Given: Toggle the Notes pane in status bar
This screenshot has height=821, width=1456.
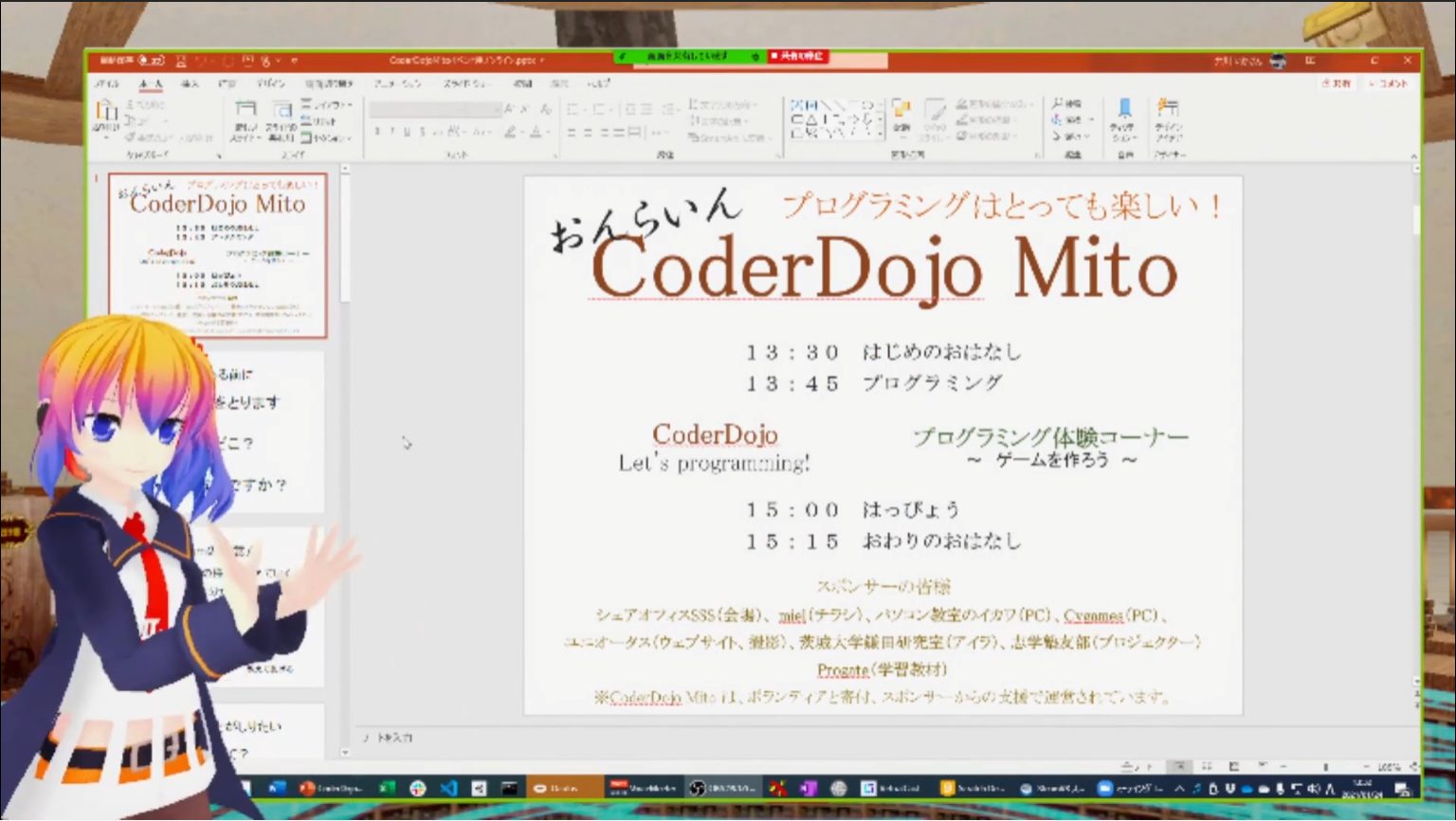Looking at the screenshot, I should pyautogui.click(x=1136, y=766).
